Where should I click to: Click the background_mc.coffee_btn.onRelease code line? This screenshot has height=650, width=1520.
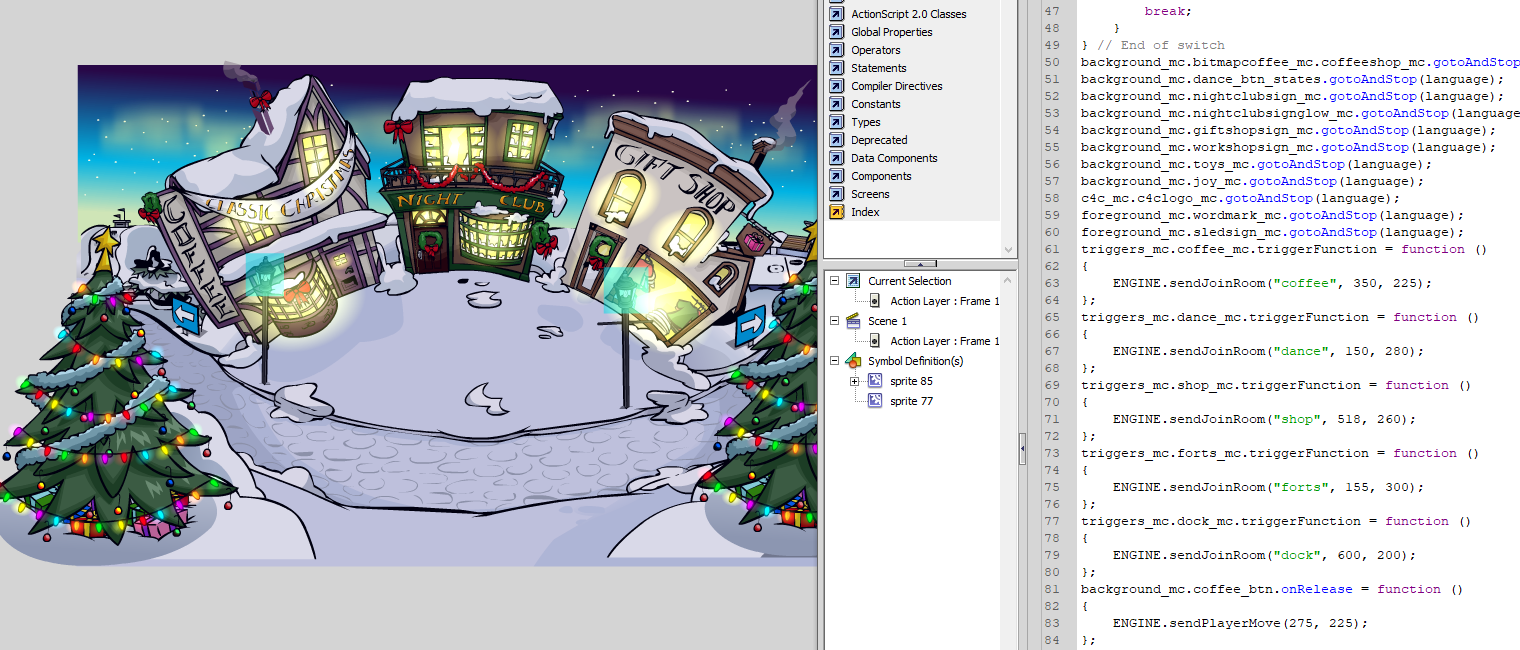(x=1272, y=589)
